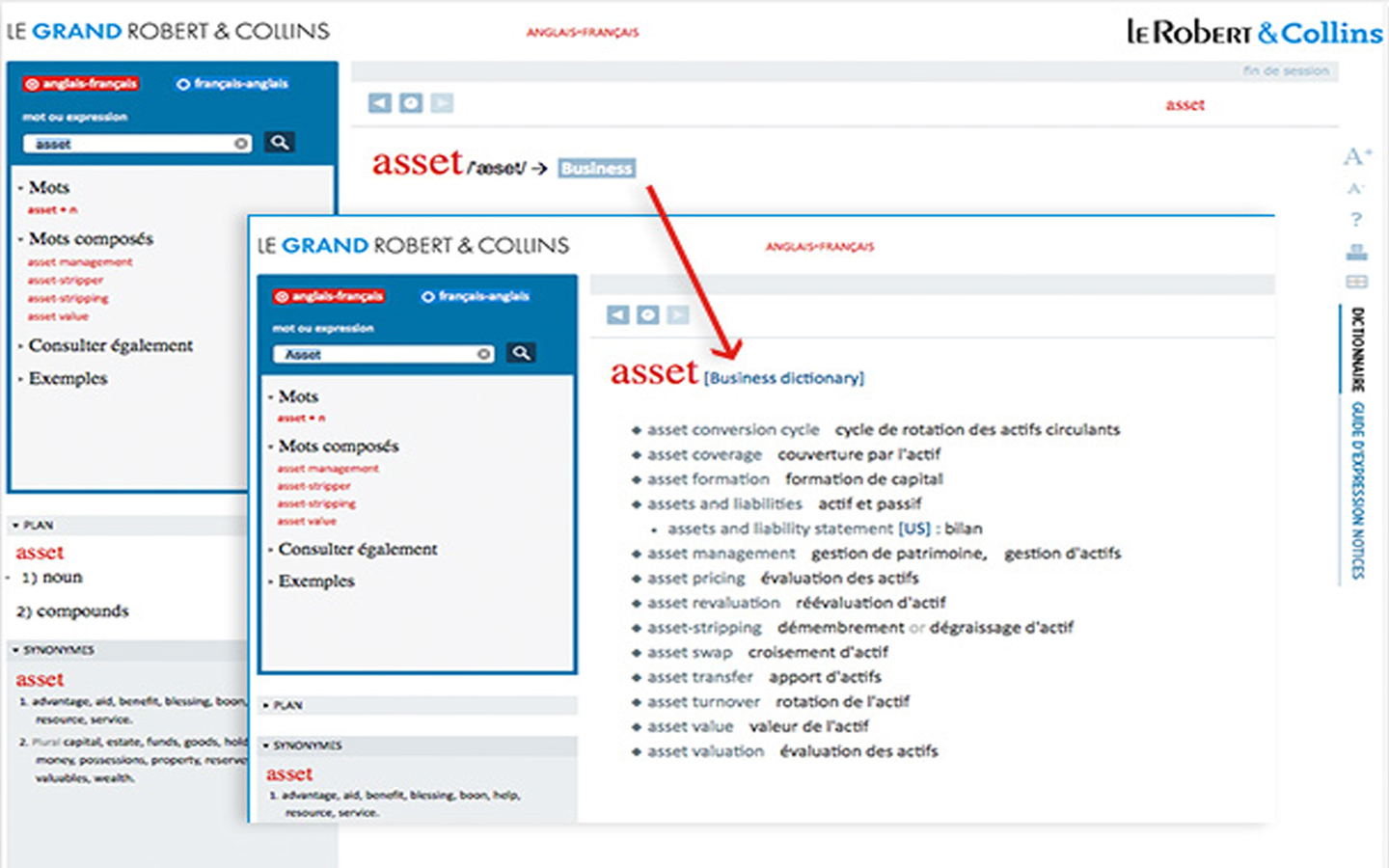Click the 'asset valuation' entry
This screenshot has width=1389, height=868.
705,751
